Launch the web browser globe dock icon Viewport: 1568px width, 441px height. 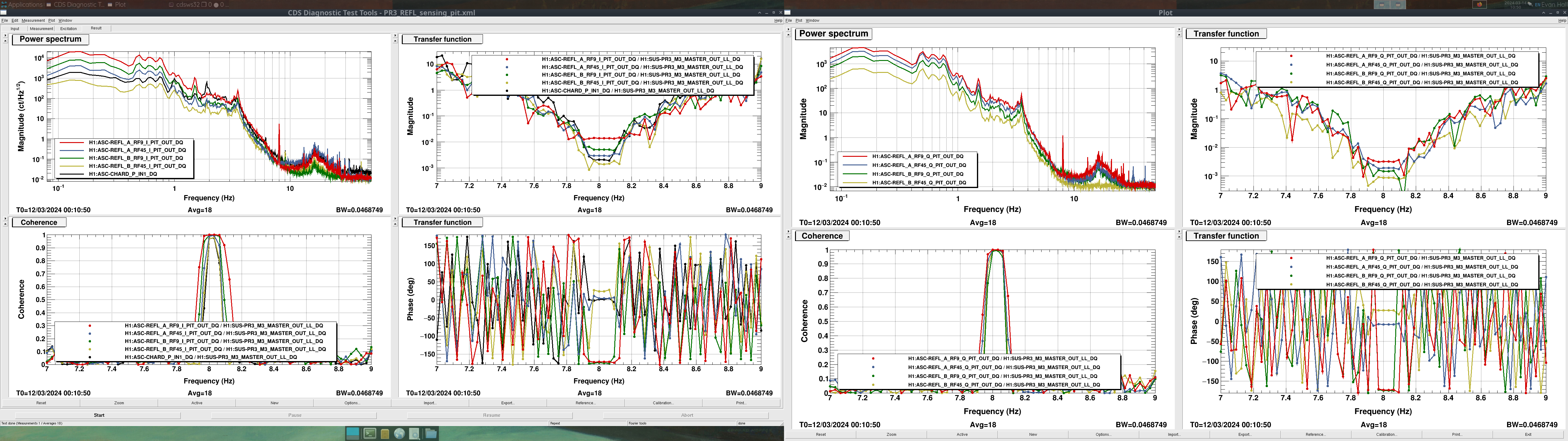coord(399,434)
